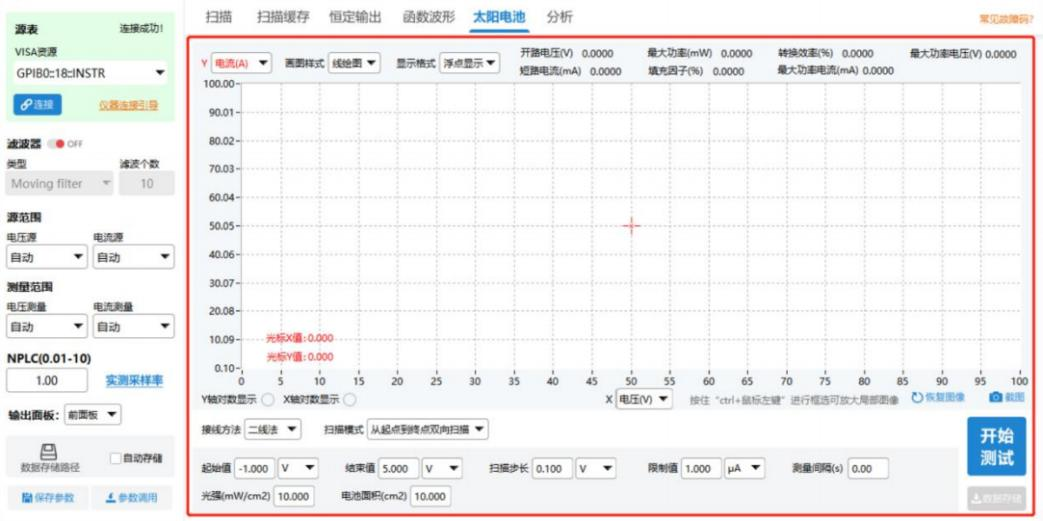The image size is (1043, 521).
Task: Click the 滤波个数 field showing 10
Action: [x=146, y=184]
